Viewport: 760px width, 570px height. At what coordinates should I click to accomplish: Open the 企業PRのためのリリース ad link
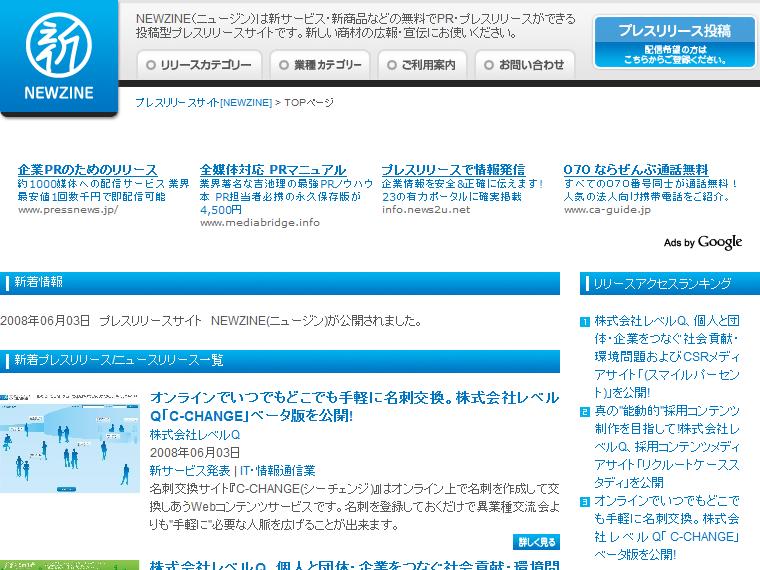pos(88,170)
